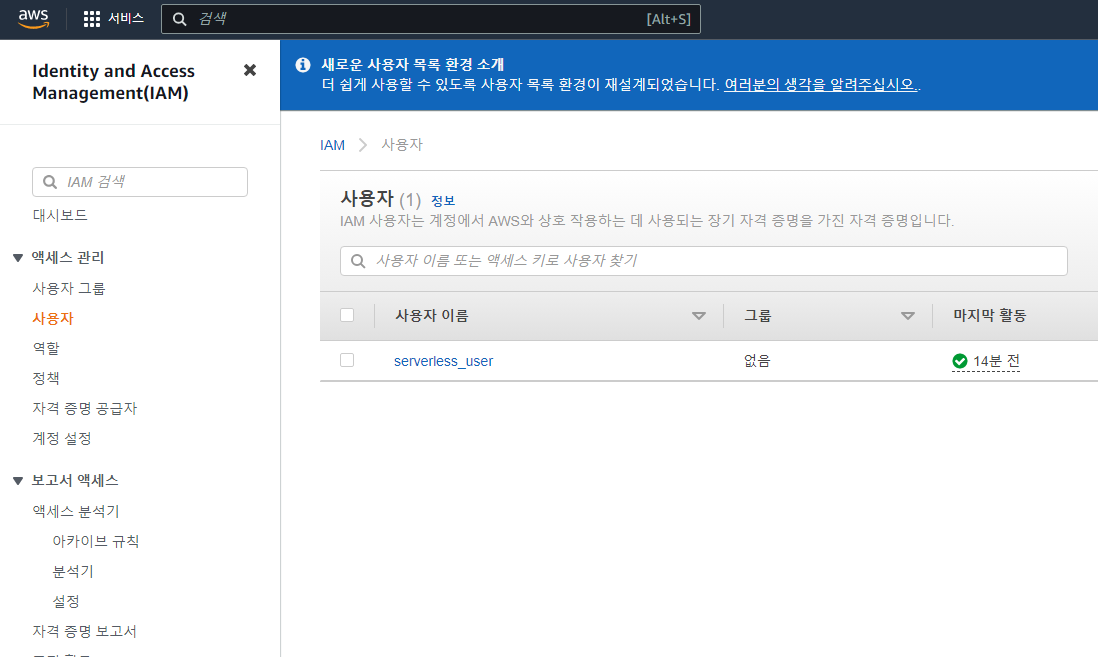Collapse the 보고서 액세스 section
This screenshot has height=657, width=1098.
coord(18,480)
